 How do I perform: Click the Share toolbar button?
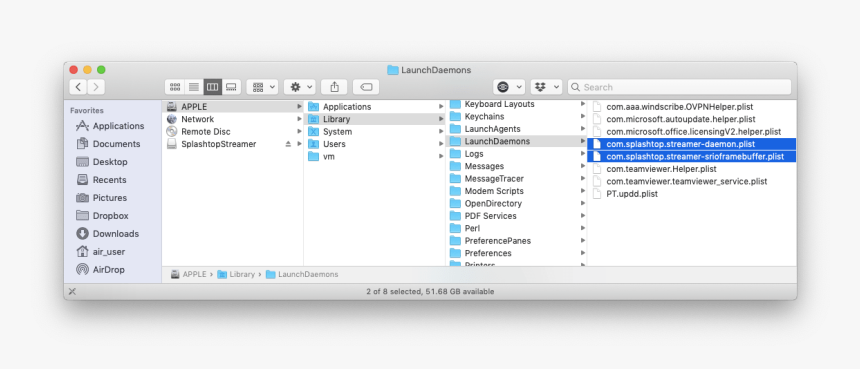click(x=335, y=87)
